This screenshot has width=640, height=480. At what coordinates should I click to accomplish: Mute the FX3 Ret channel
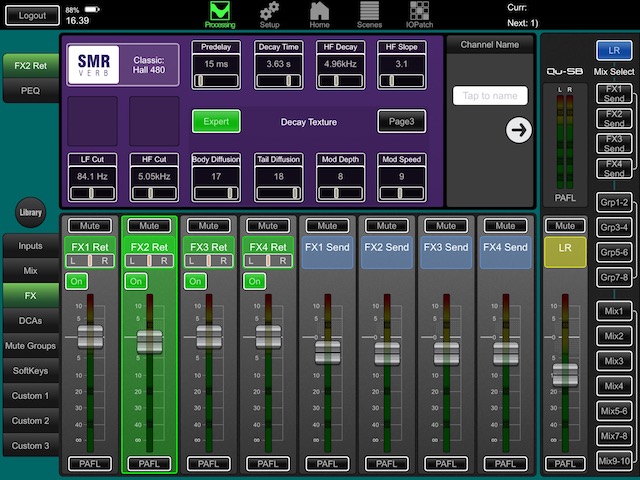click(209, 226)
